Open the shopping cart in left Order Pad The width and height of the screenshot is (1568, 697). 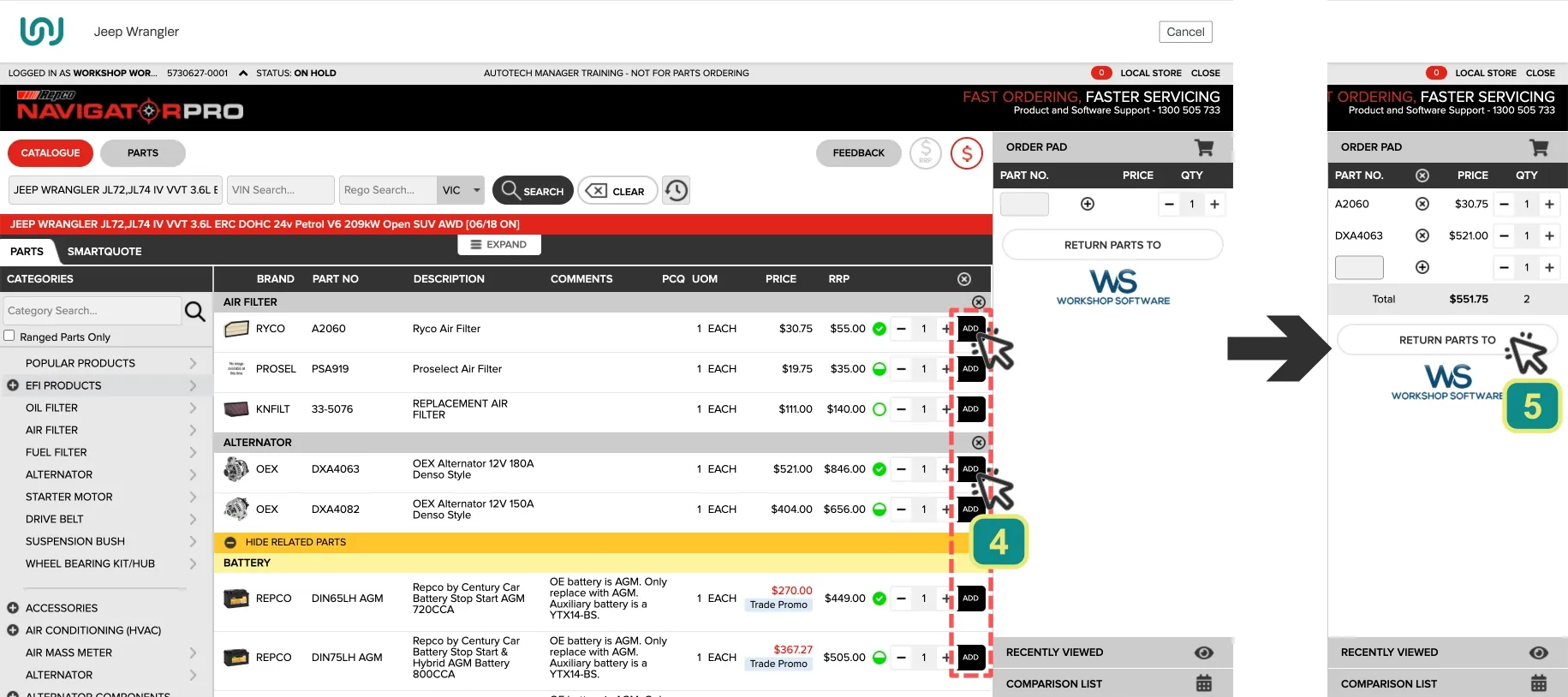coord(1204,147)
